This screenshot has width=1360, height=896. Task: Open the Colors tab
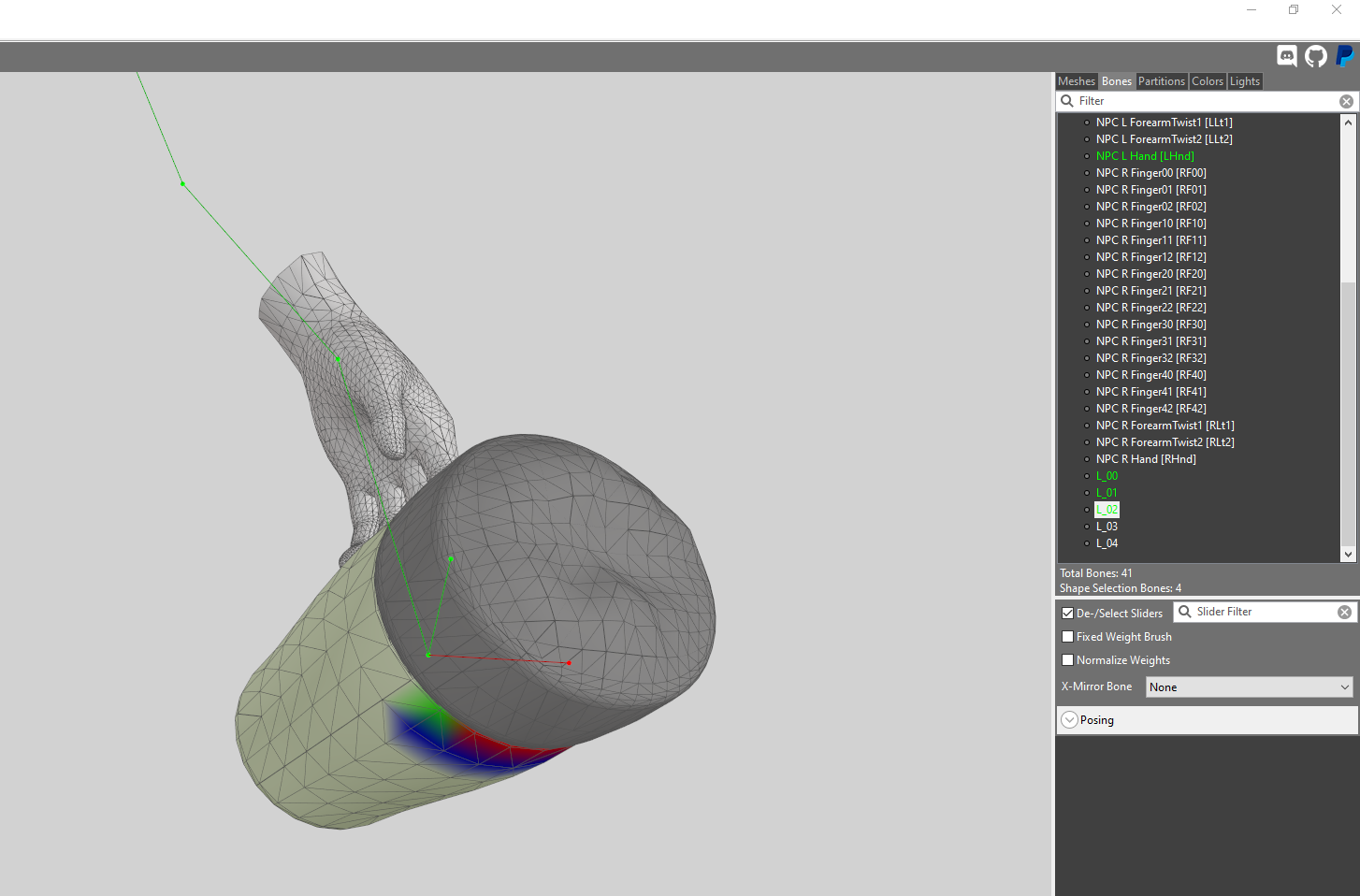pos(1208,81)
